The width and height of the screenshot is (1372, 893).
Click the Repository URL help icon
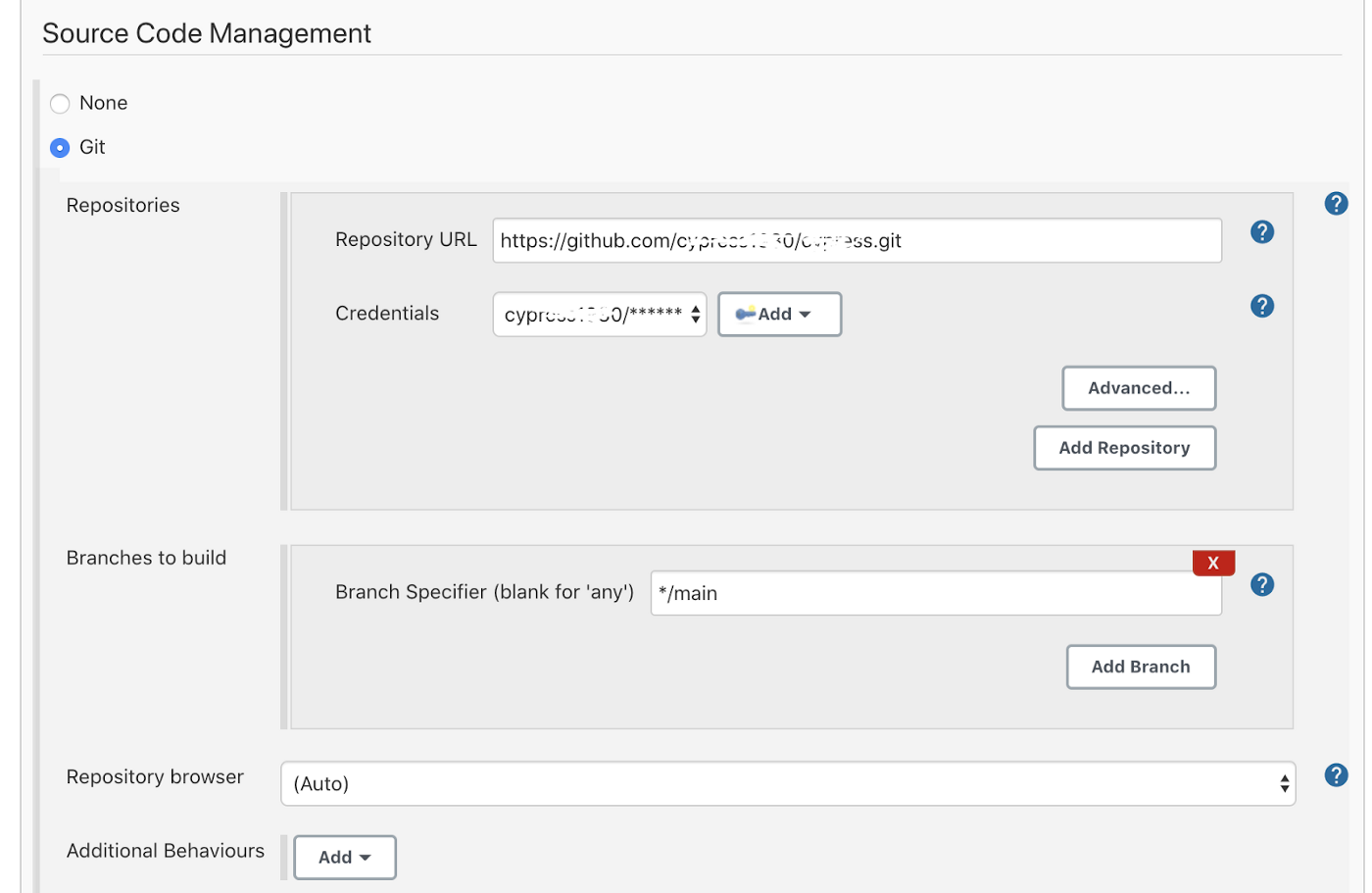coord(1262,232)
